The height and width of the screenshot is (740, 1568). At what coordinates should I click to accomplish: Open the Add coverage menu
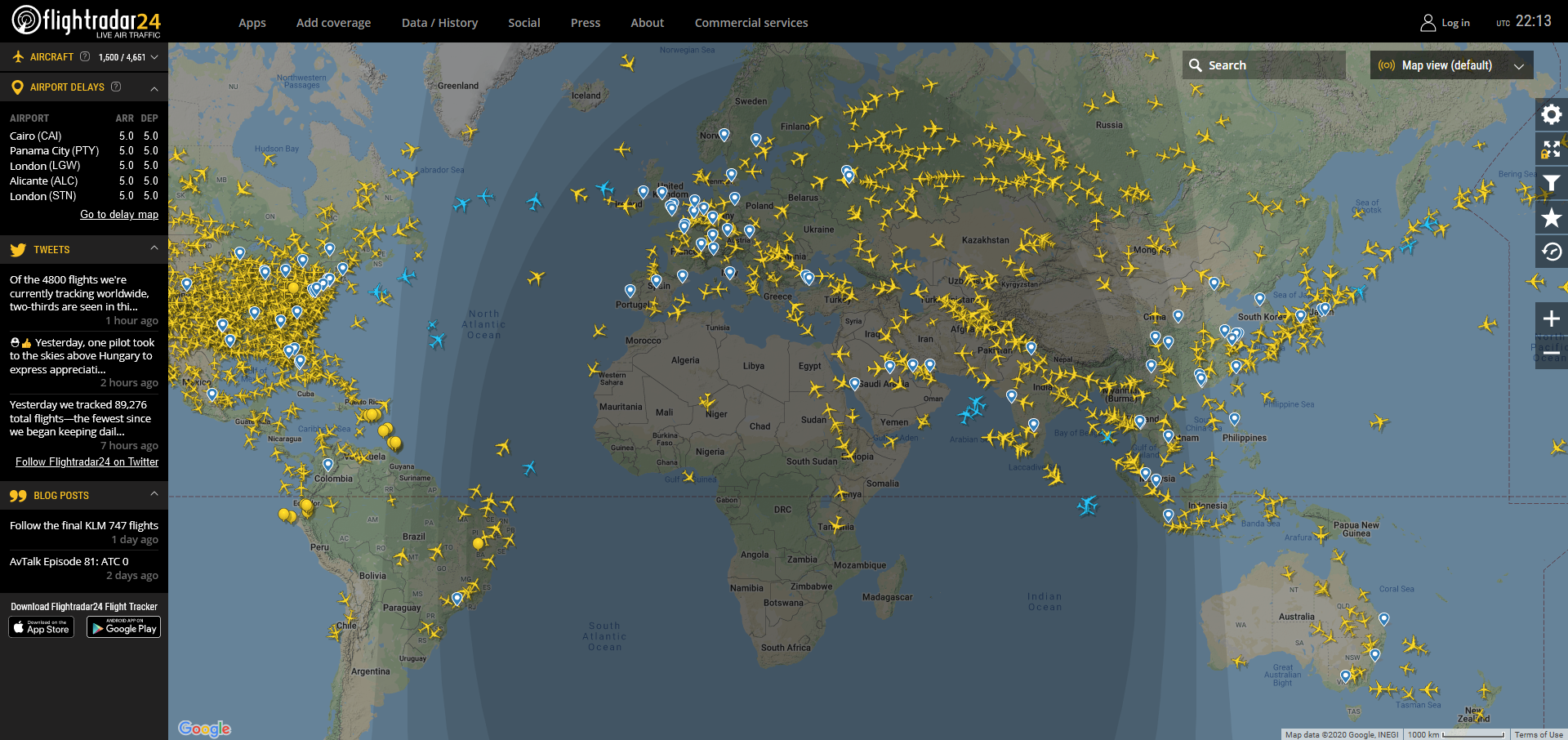pyautogui.click(x=333, y=23)
